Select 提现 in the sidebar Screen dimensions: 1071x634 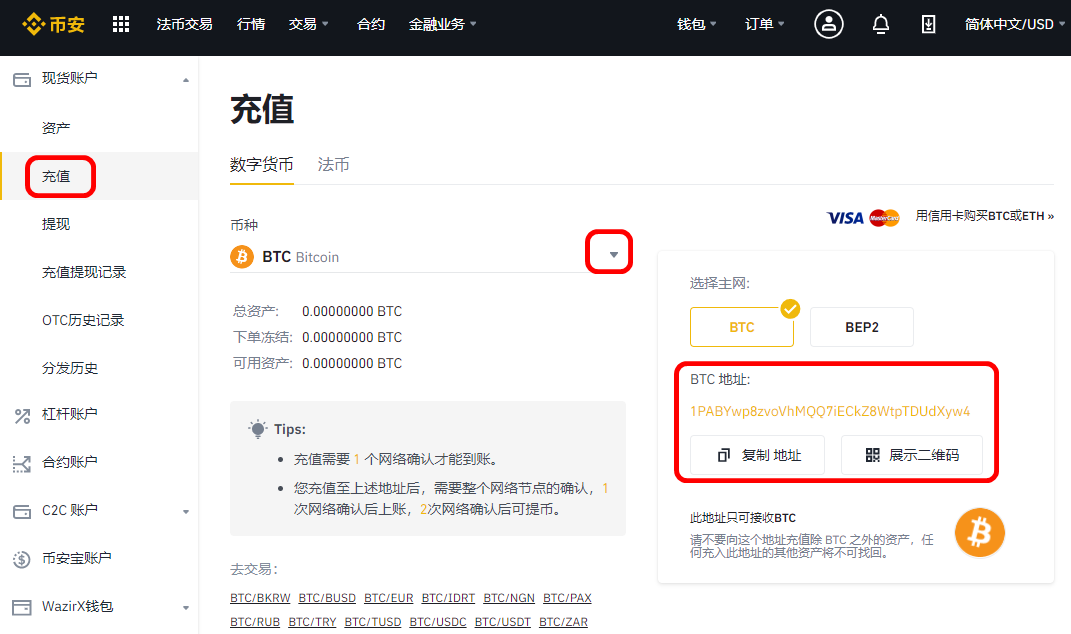[56, 224]
